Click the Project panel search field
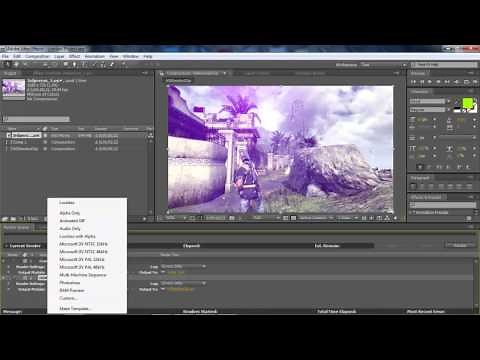 [x=36, y=119]
